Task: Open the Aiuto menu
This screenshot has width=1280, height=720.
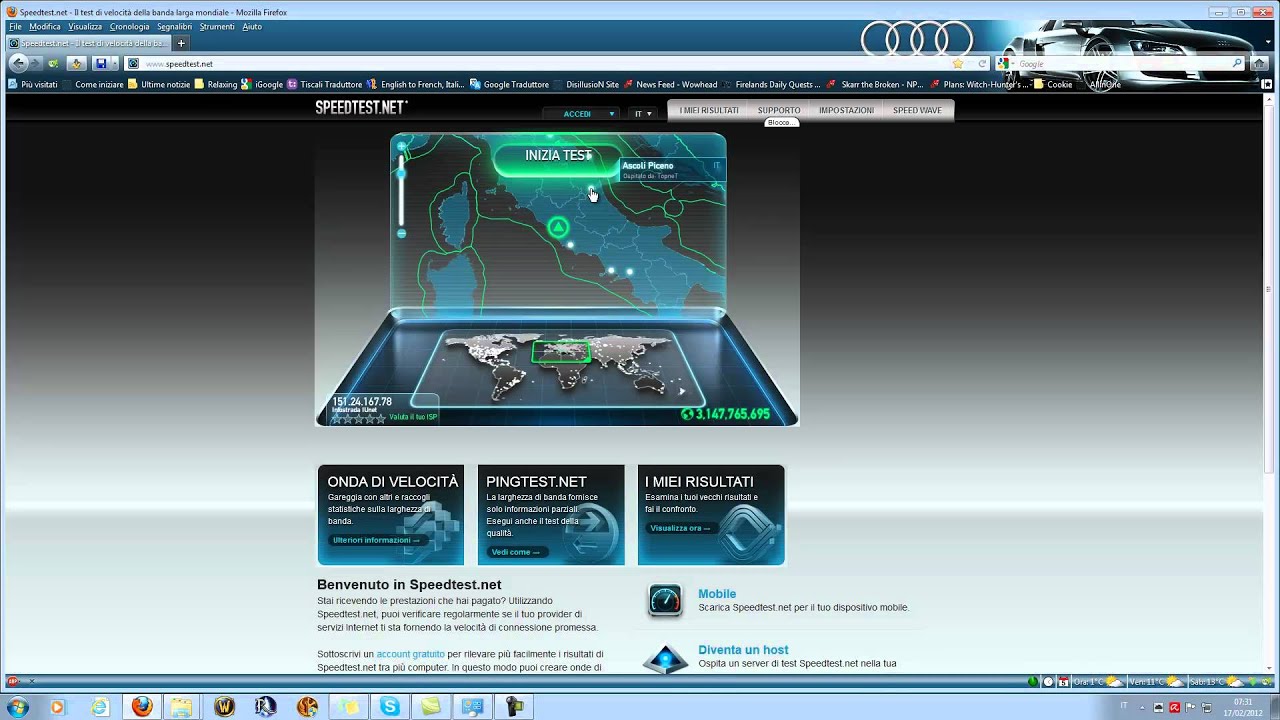Action: [252, 27]
